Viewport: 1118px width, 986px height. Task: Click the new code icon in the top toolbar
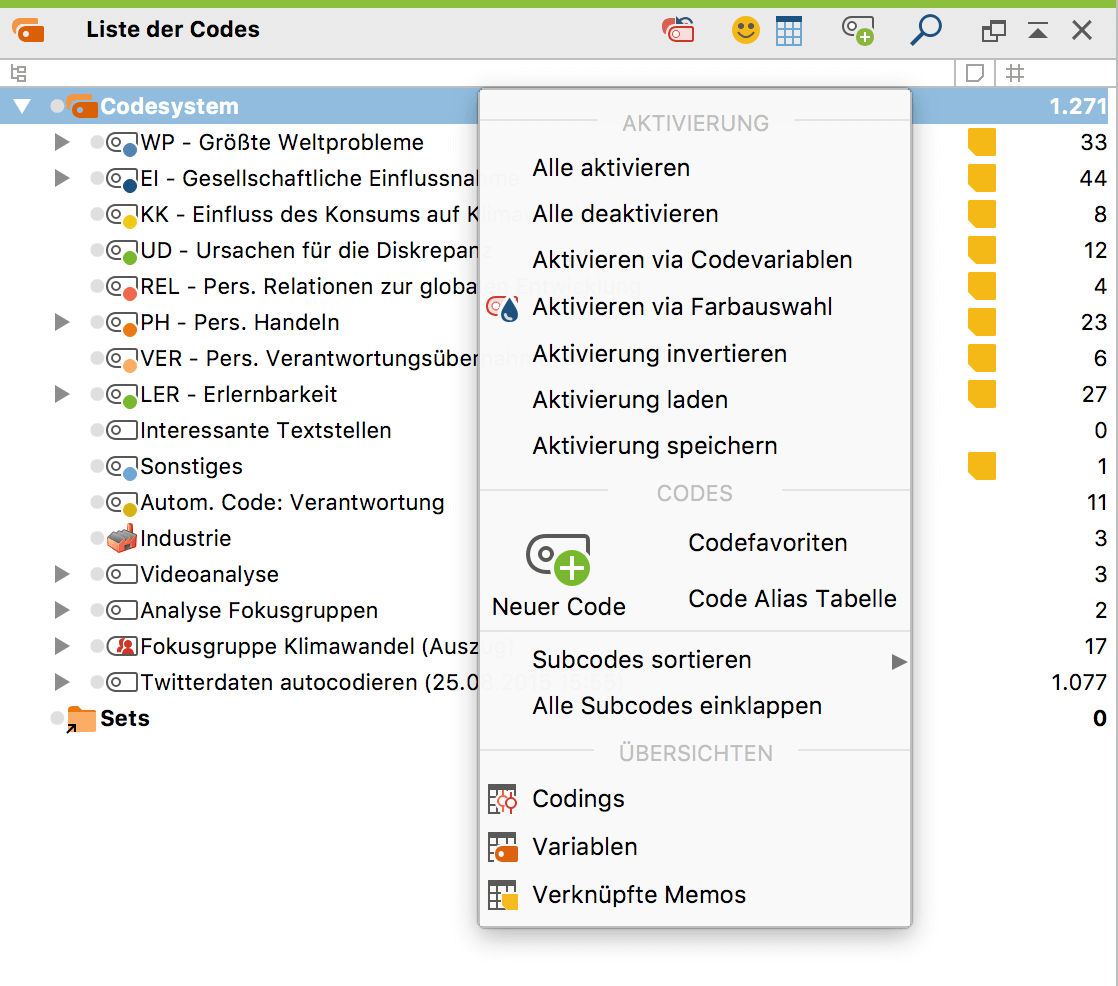click(x=857, y=30)
